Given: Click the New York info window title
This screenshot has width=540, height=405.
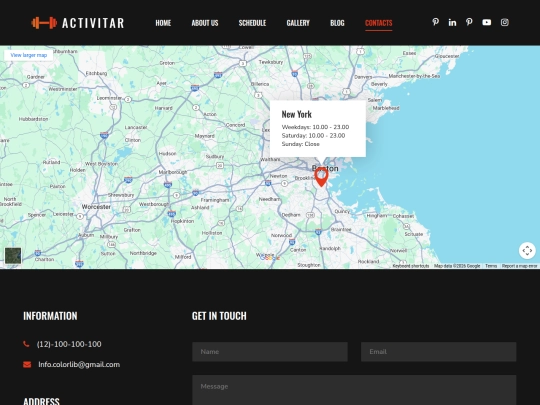Looking at the screenshot, I should click(297, 114).
